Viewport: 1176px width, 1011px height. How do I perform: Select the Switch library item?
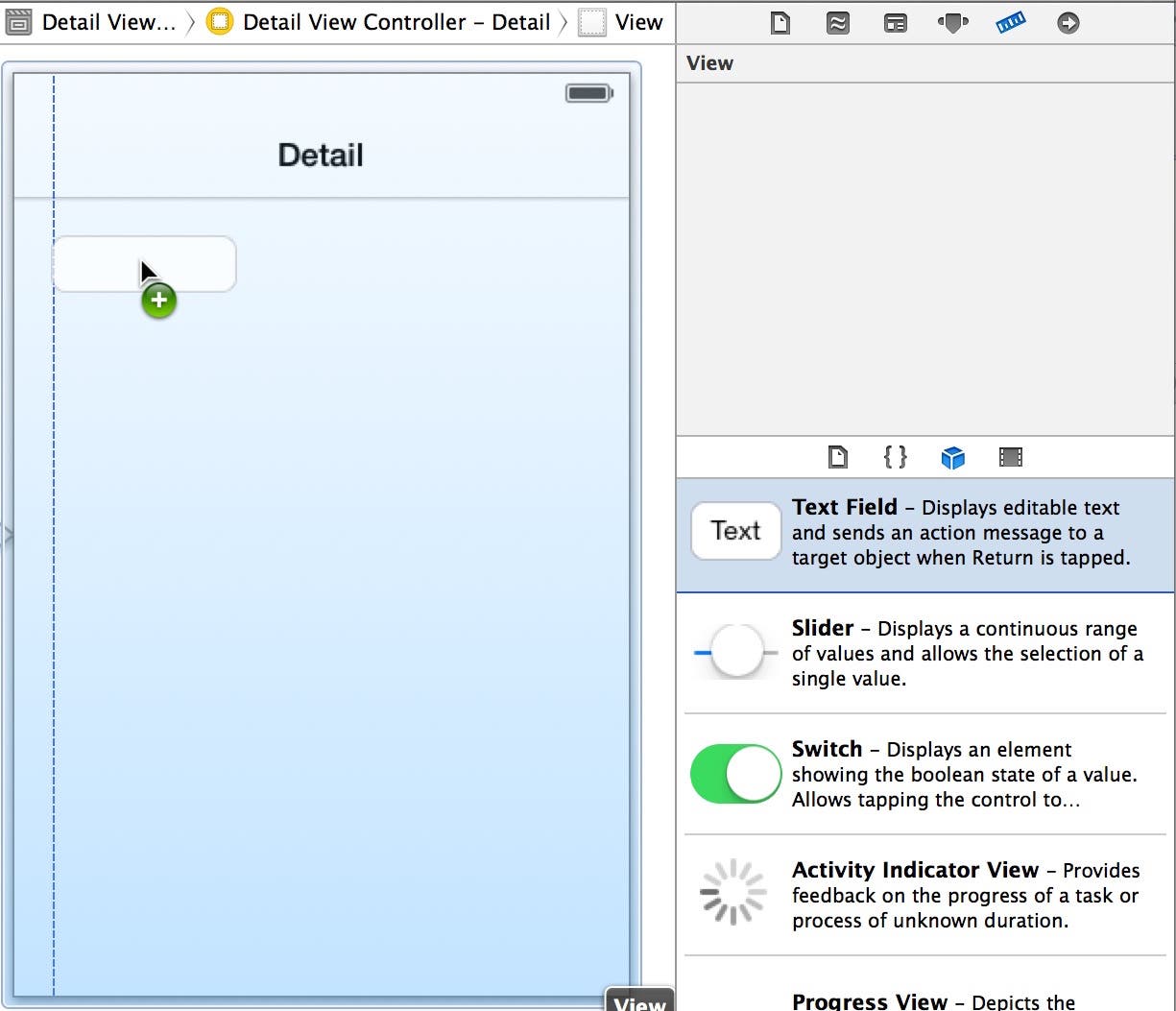click(x=925, y=774)
